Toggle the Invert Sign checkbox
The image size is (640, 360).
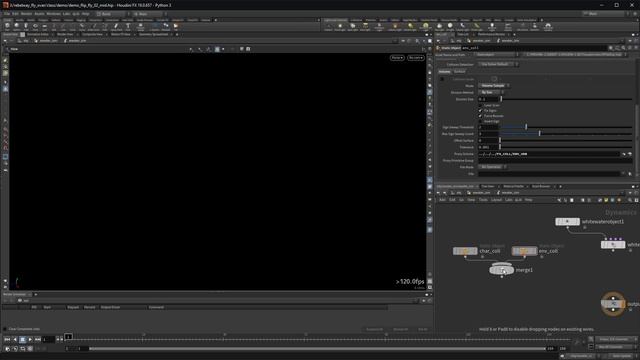[480, 121]
